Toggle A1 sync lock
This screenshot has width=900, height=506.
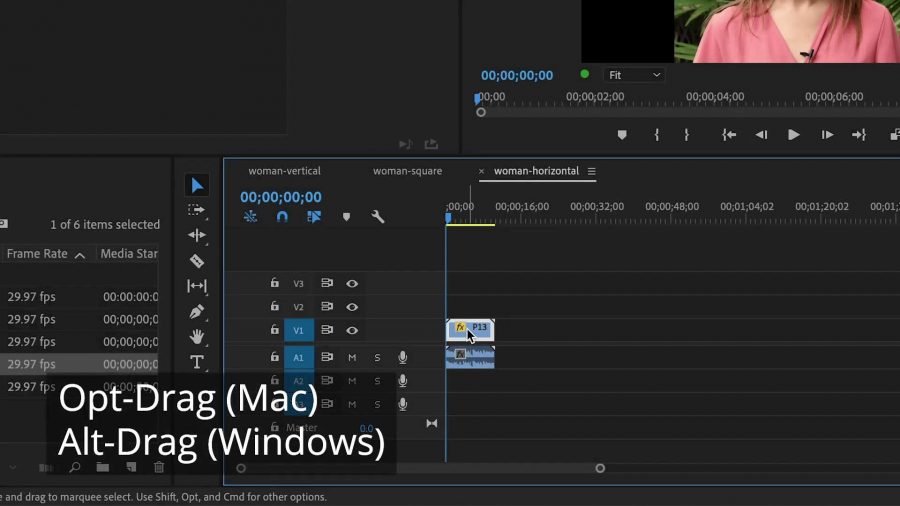pos(327,357)
